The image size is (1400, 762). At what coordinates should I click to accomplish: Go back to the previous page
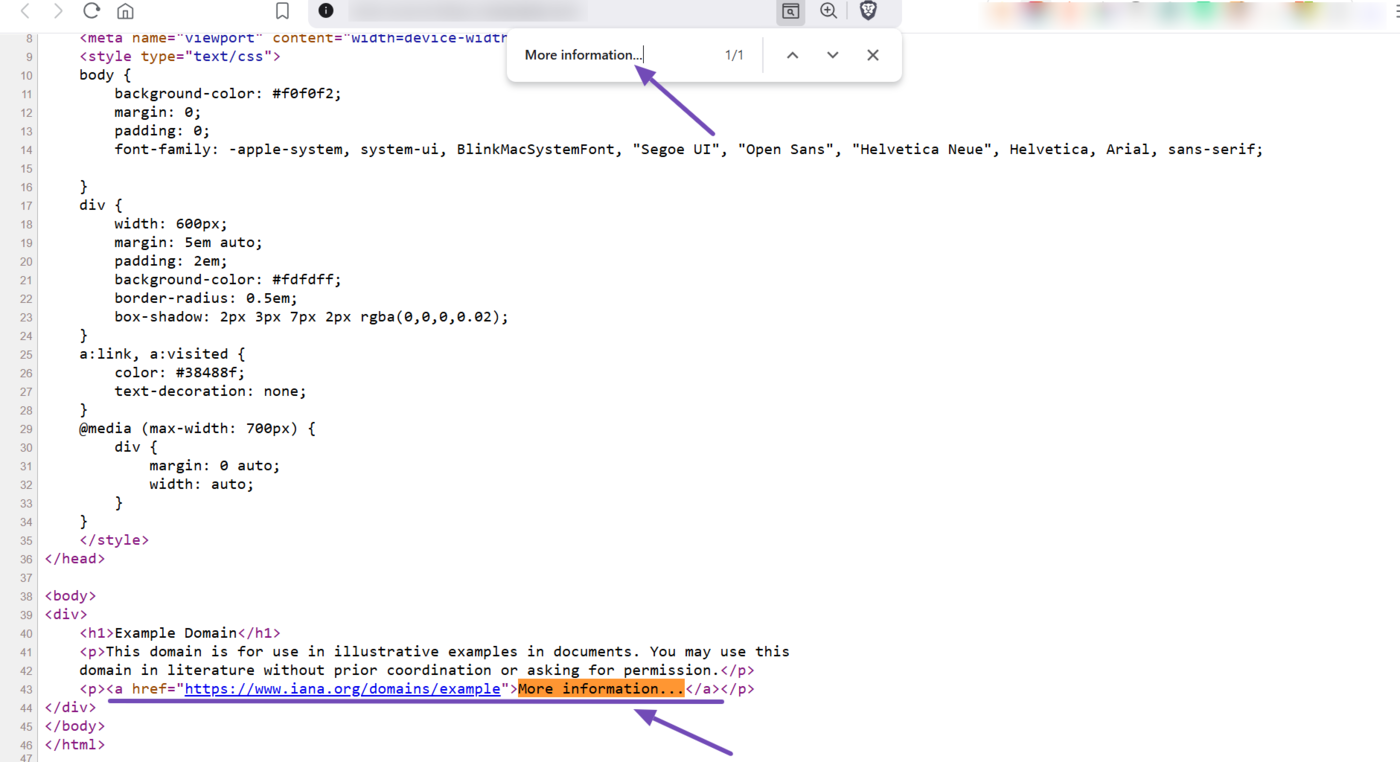26,11
